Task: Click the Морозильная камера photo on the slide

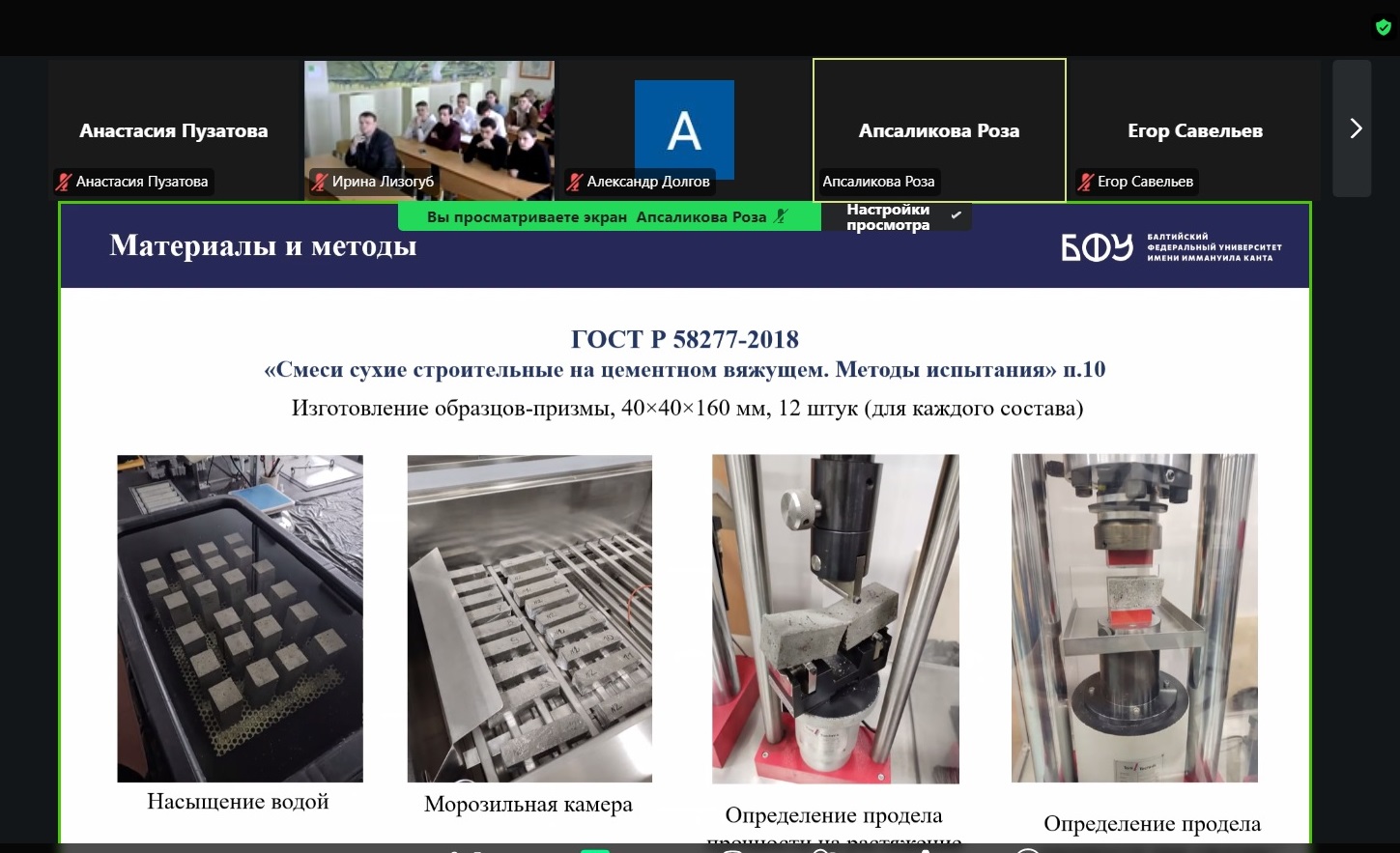Action: pyautogui.click(x=529, y=617)
